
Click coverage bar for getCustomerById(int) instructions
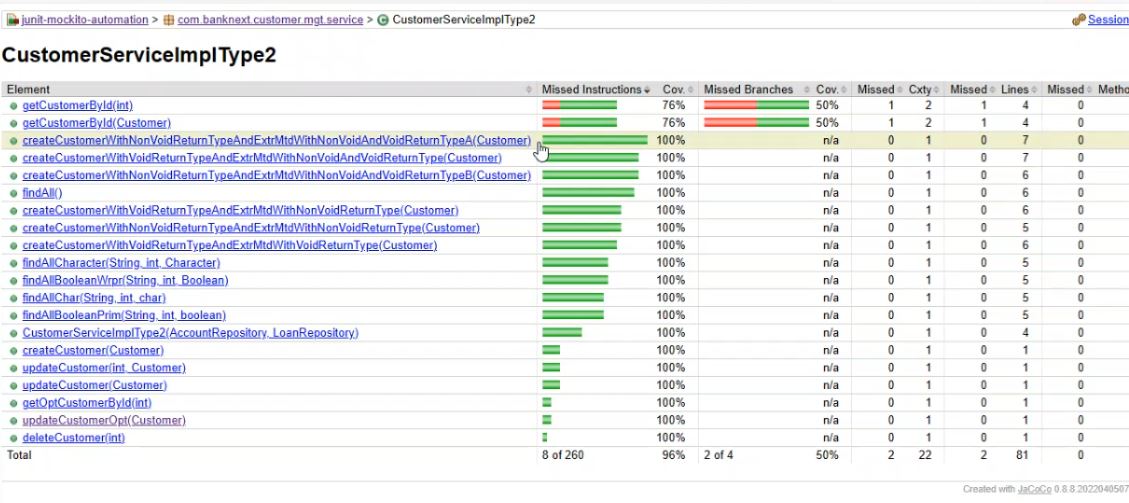579,106
